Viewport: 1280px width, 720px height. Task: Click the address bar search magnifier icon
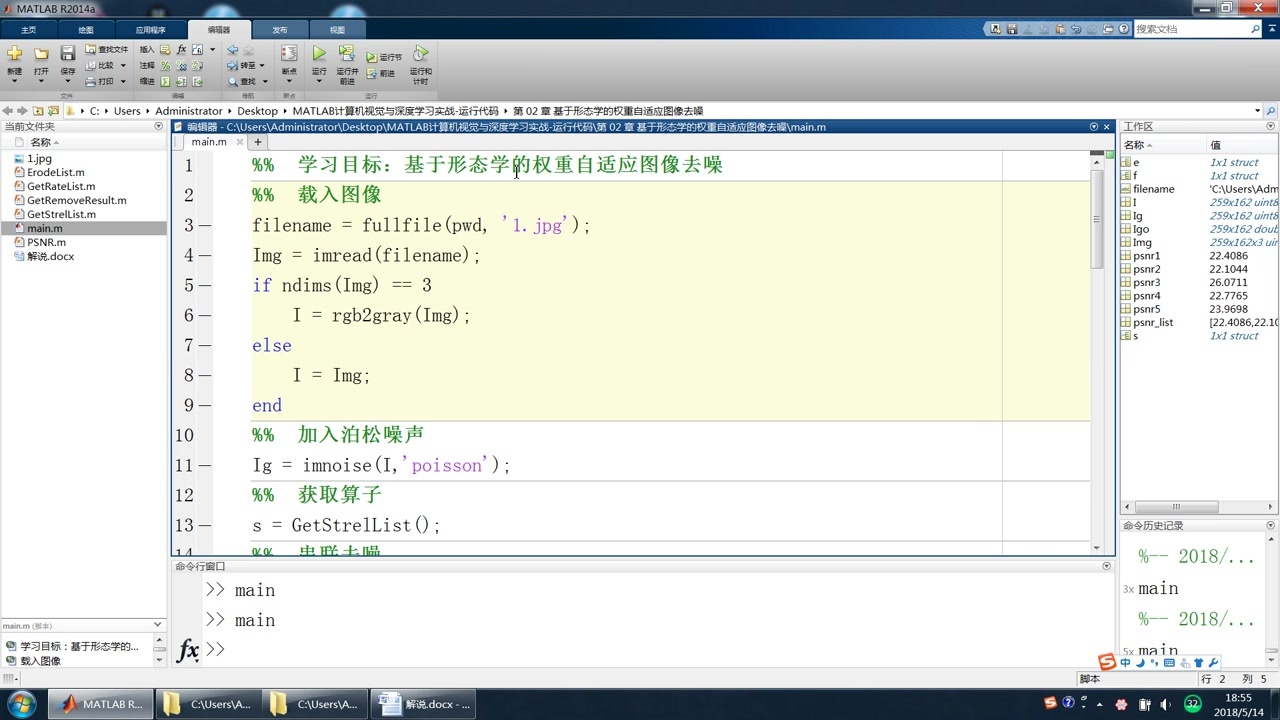pos(1271,111)
